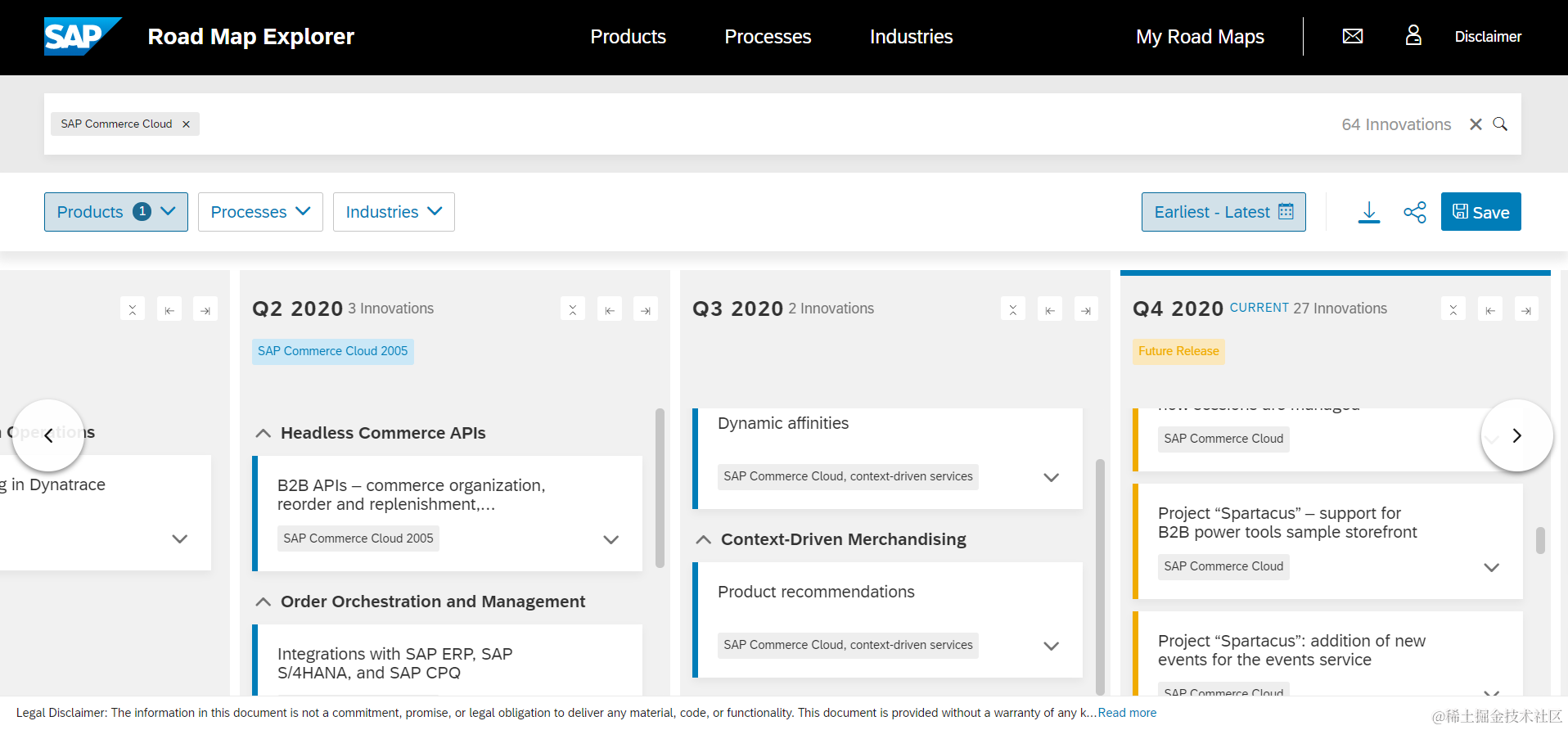This screenshot has width=1568, height=730.
Task: Jump to first quarter from Q2 2020
Action: 610,309
